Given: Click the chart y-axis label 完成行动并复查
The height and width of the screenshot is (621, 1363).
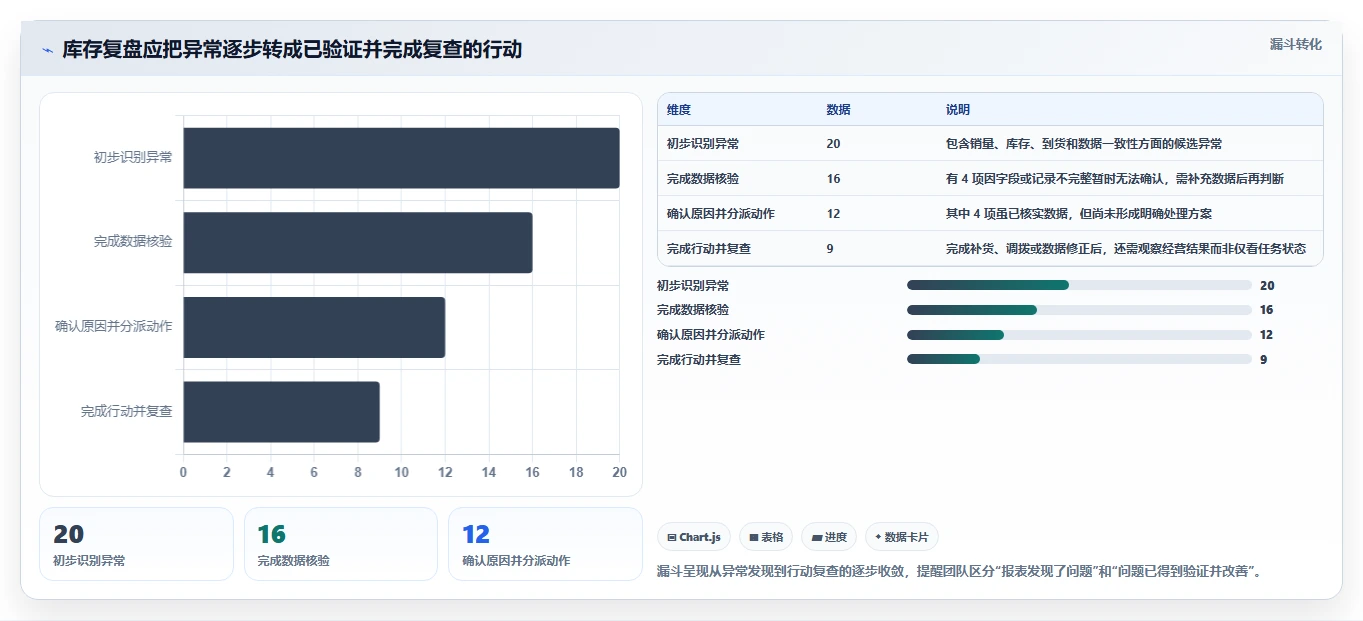Looking at the screenshot, I should [127, 412].
